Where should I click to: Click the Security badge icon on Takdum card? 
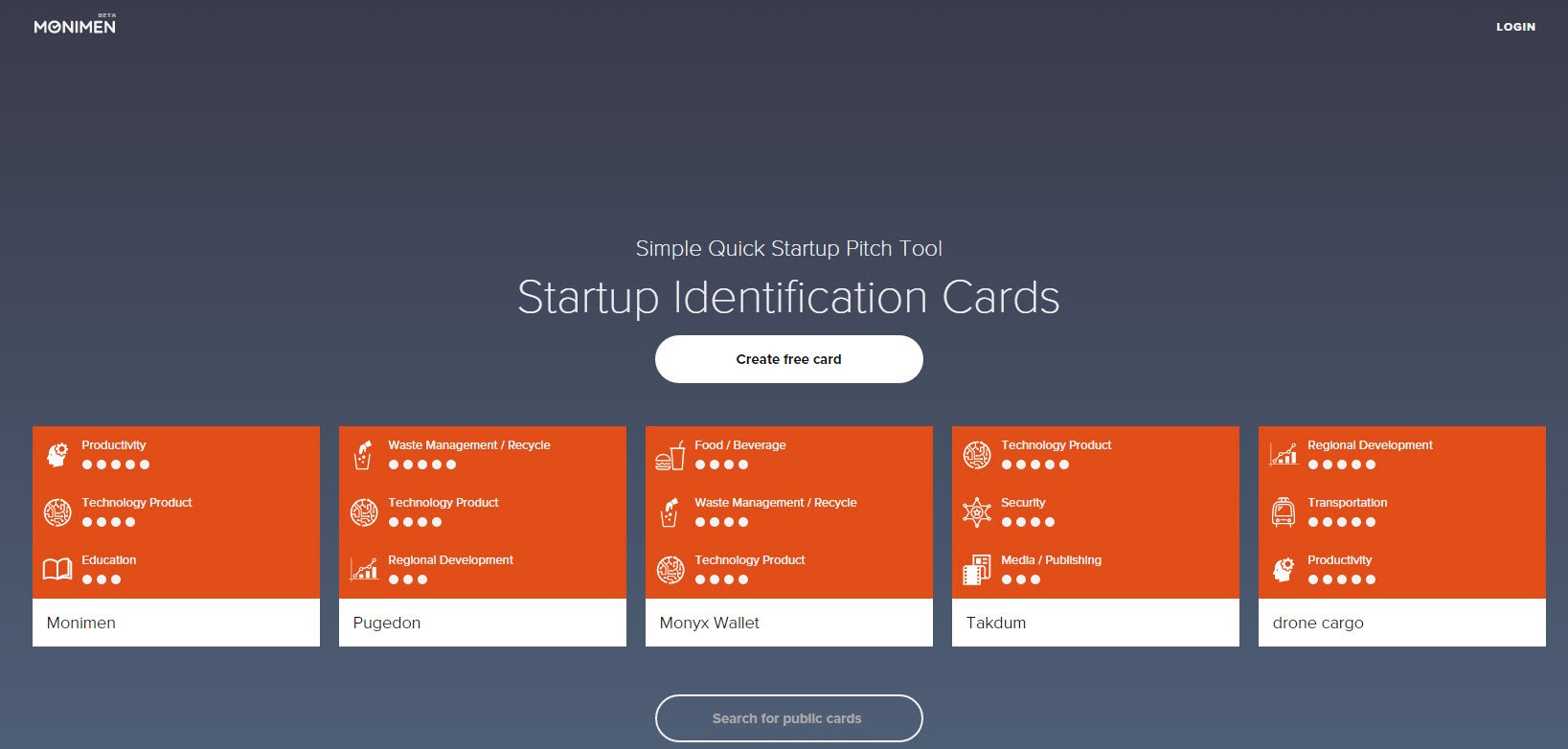pos(976,512)
